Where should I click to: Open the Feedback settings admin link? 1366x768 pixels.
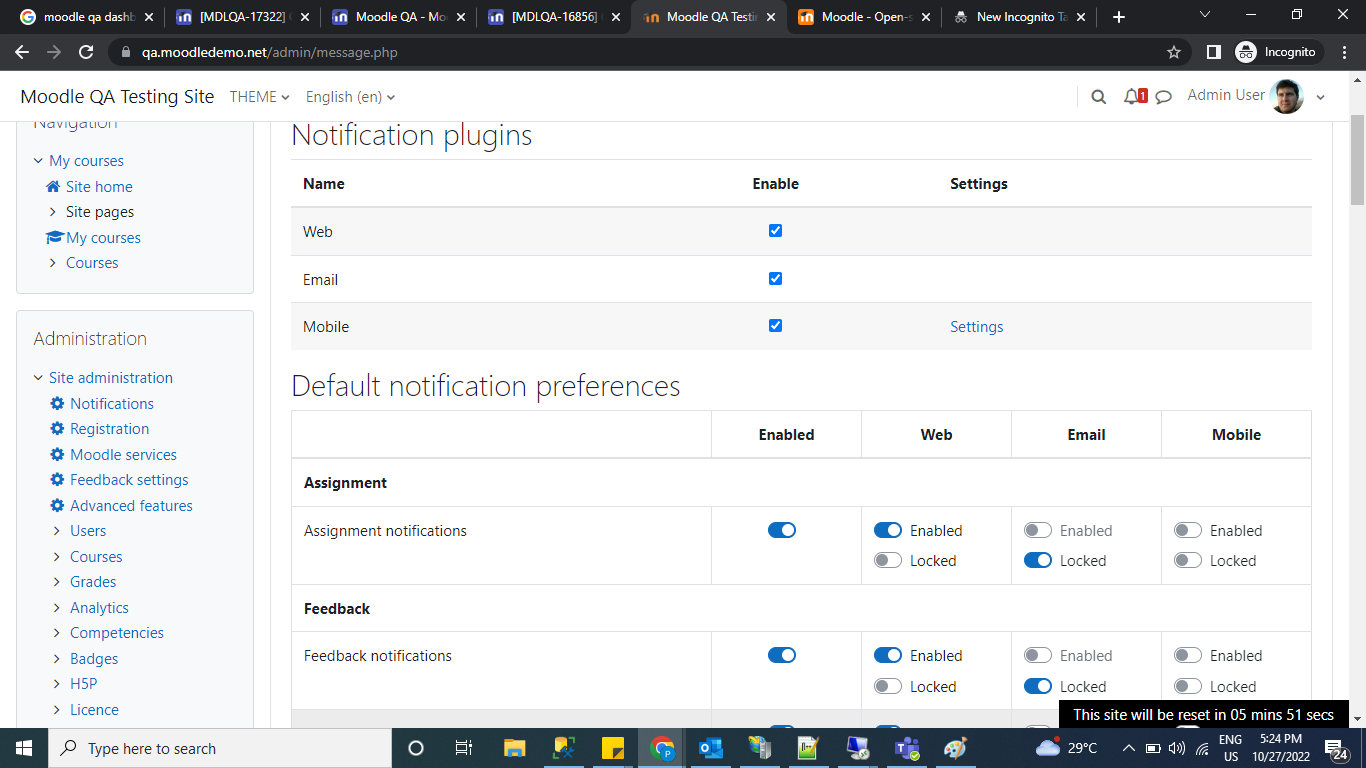pyautogui.click(x=129, y=480)
